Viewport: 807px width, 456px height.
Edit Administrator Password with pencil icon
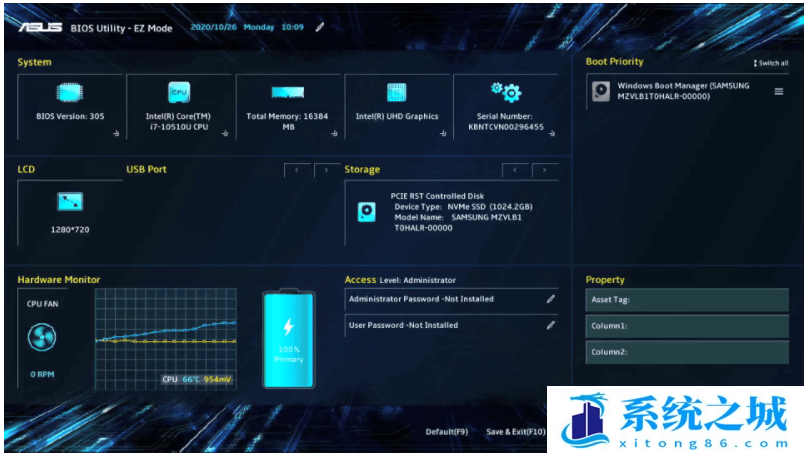pyautogui.click(x=550, y=299)
